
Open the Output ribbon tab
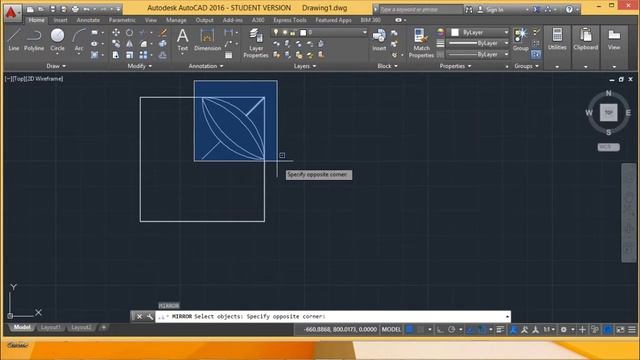coord(204,20)
